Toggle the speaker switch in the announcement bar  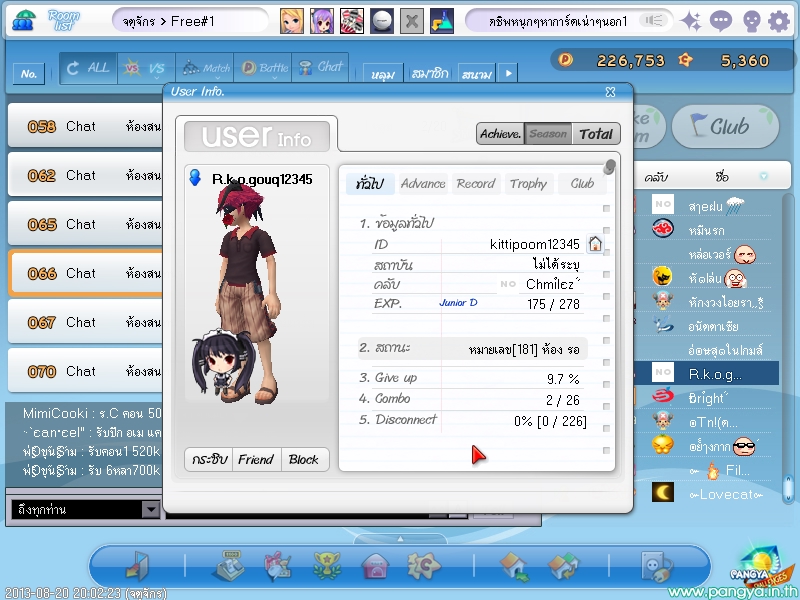coord(654,21)
